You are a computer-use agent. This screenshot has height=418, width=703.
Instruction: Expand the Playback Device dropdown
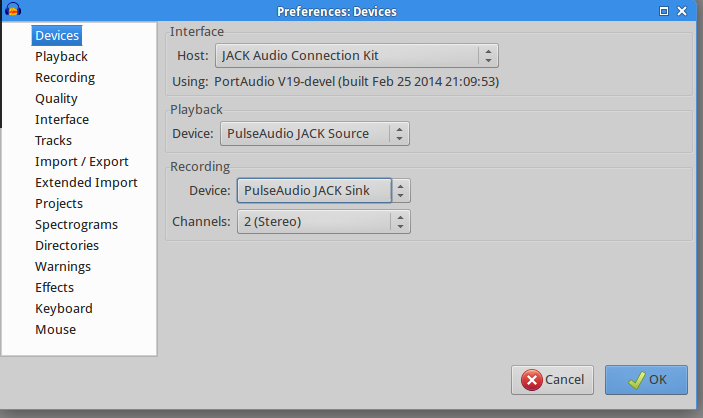(314, 133)
